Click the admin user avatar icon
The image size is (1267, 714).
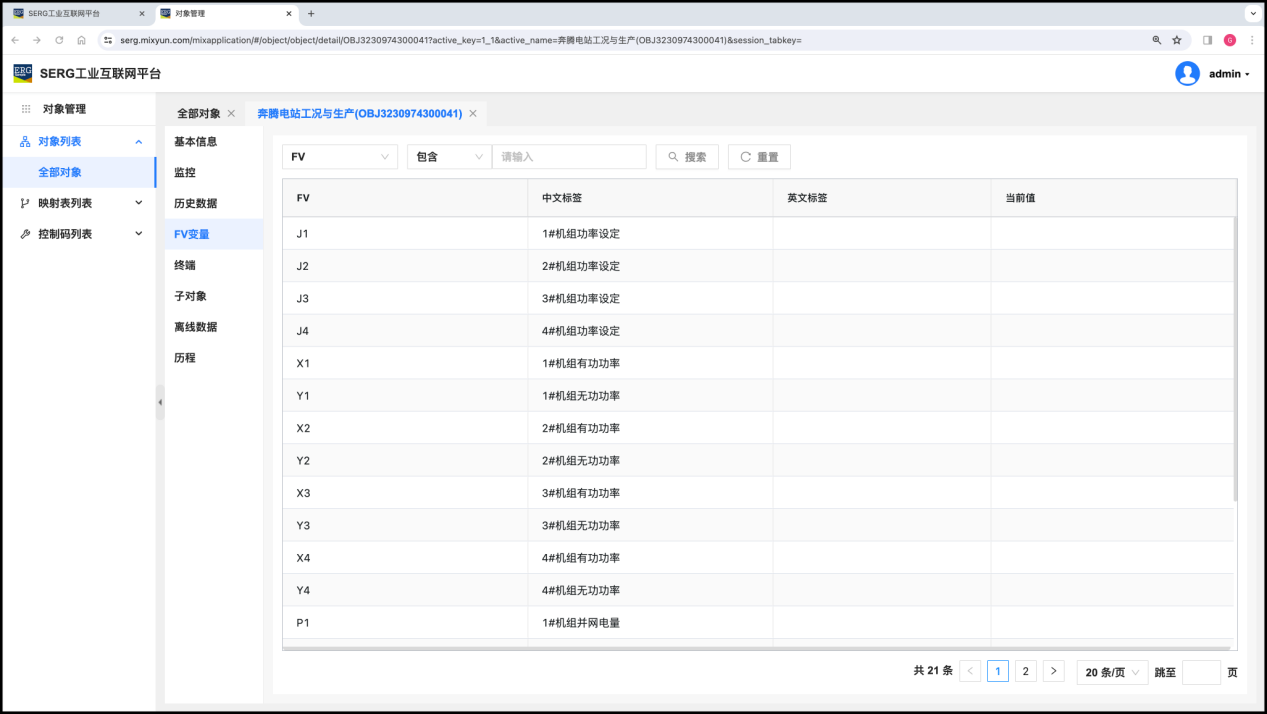coord(1187,74)
